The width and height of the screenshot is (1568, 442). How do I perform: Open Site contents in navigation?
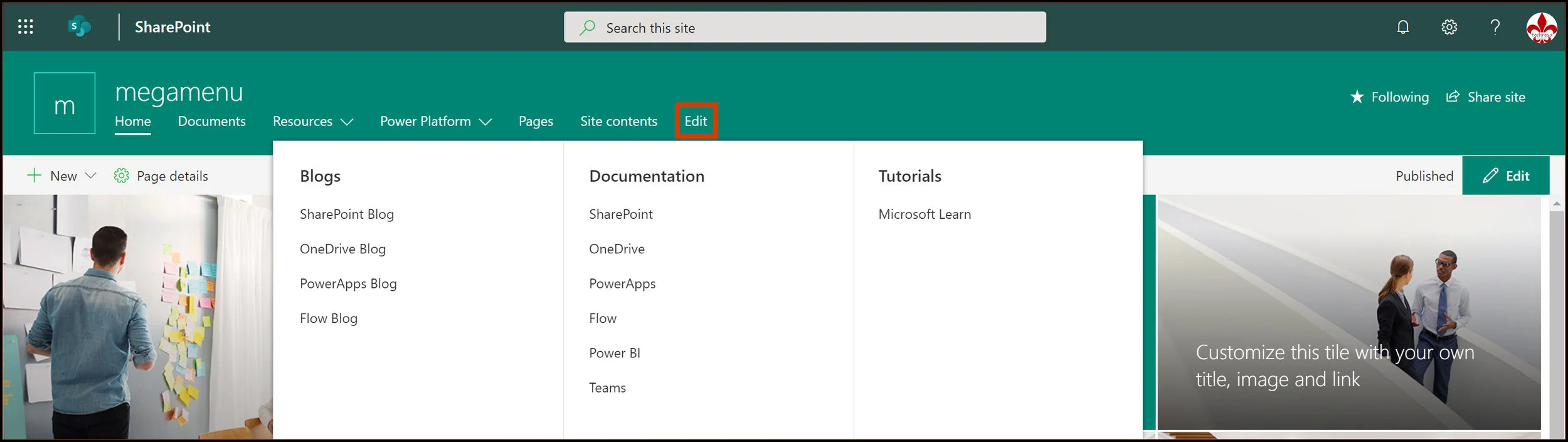tap(618, 121)
